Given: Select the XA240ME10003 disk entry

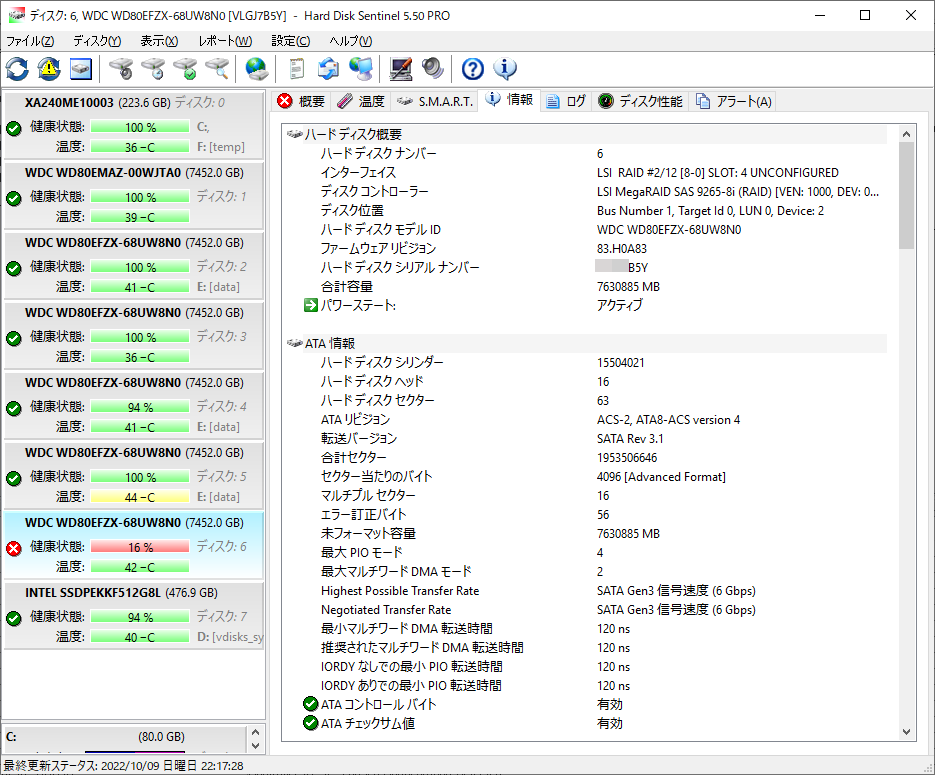Looking at the screenshot, I should pos(134,125).
